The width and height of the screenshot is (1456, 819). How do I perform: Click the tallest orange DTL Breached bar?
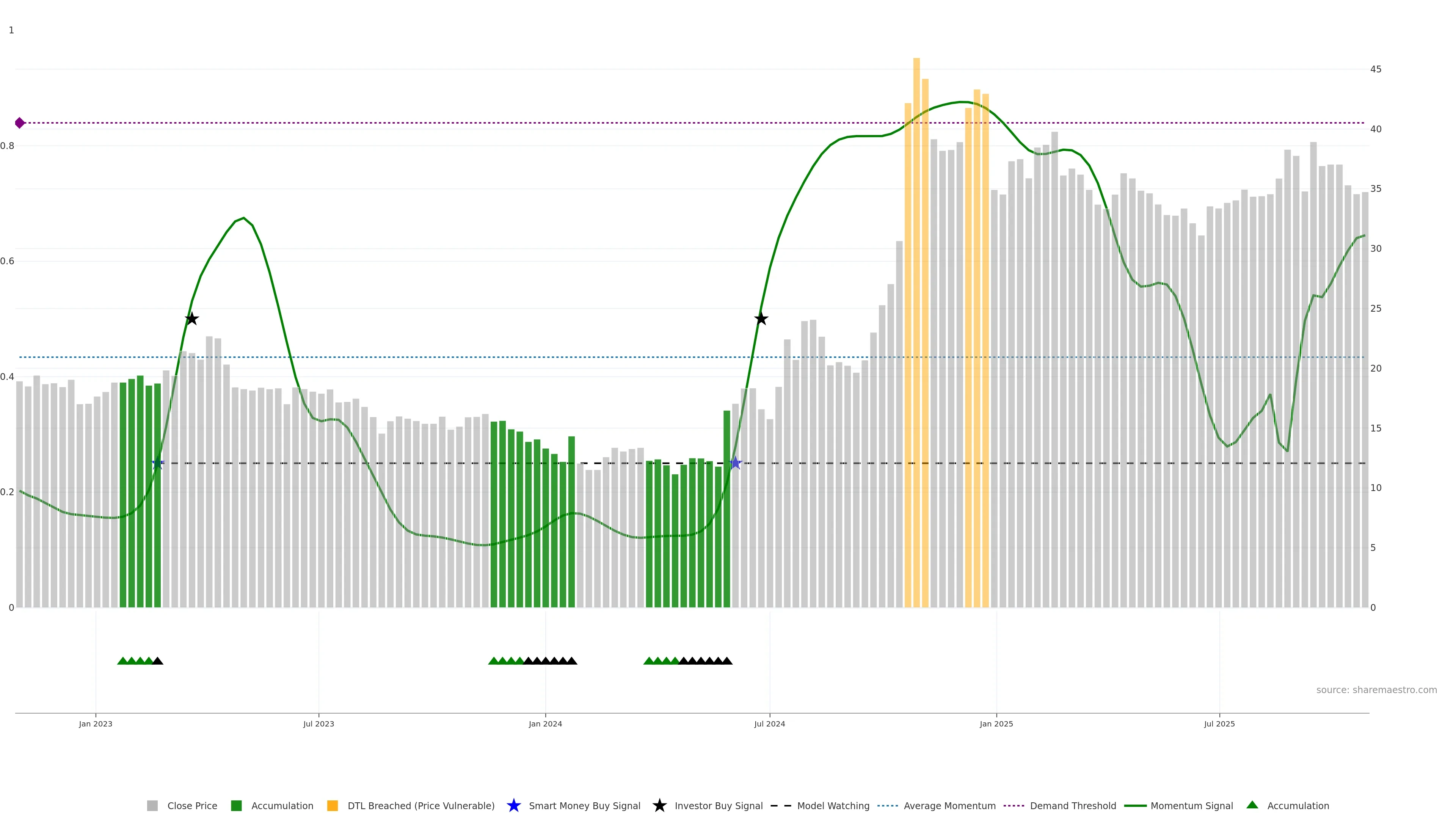click(x=916, y=333)
